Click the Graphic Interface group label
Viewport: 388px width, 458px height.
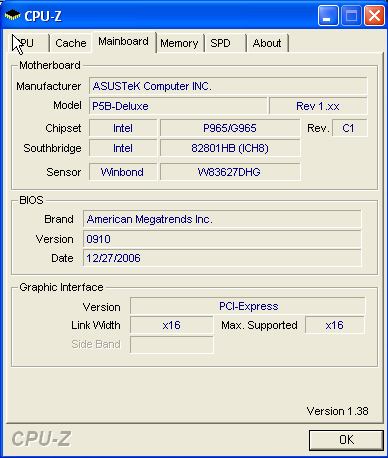[x=61, y=287]
